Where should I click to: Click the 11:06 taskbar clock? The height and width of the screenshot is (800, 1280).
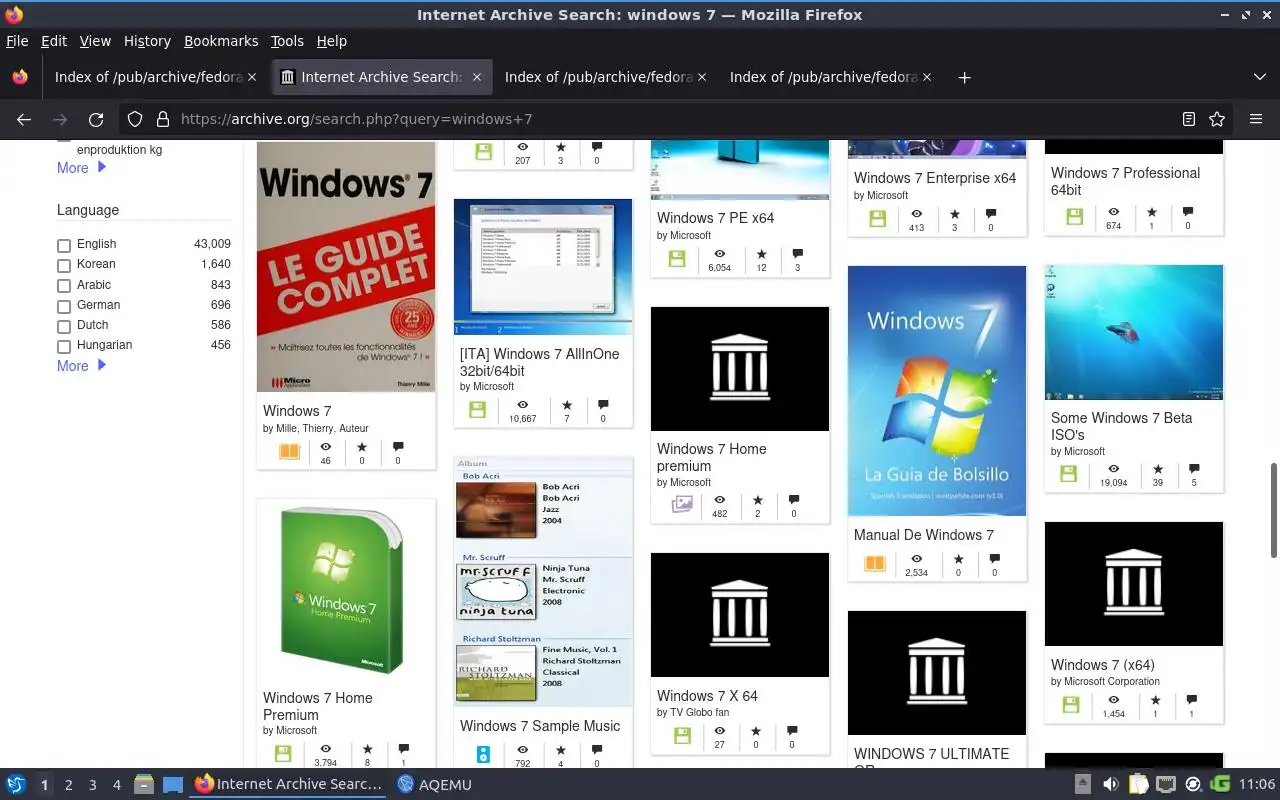[x=1257, y=784]
